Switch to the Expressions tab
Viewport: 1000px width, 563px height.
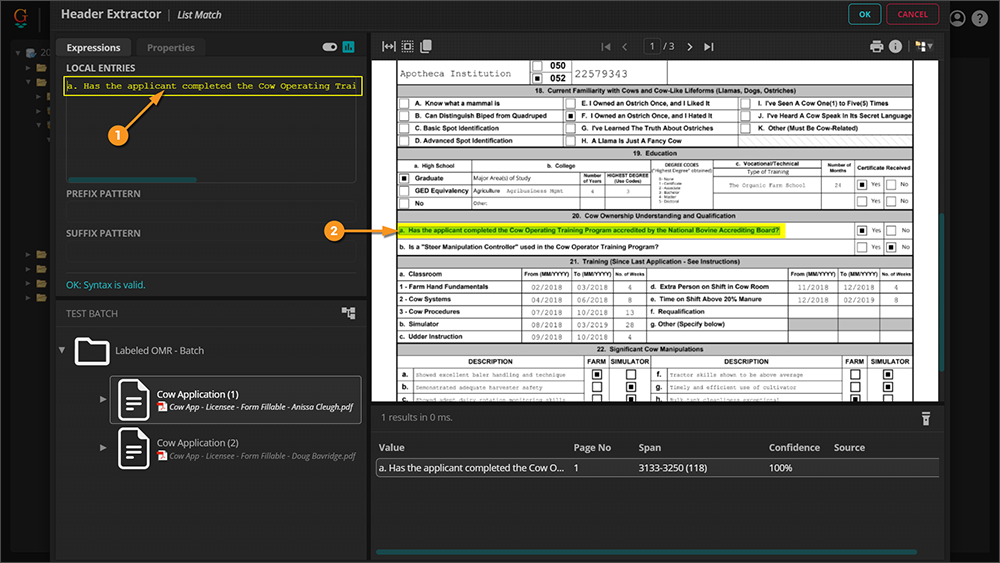[93, 47]
